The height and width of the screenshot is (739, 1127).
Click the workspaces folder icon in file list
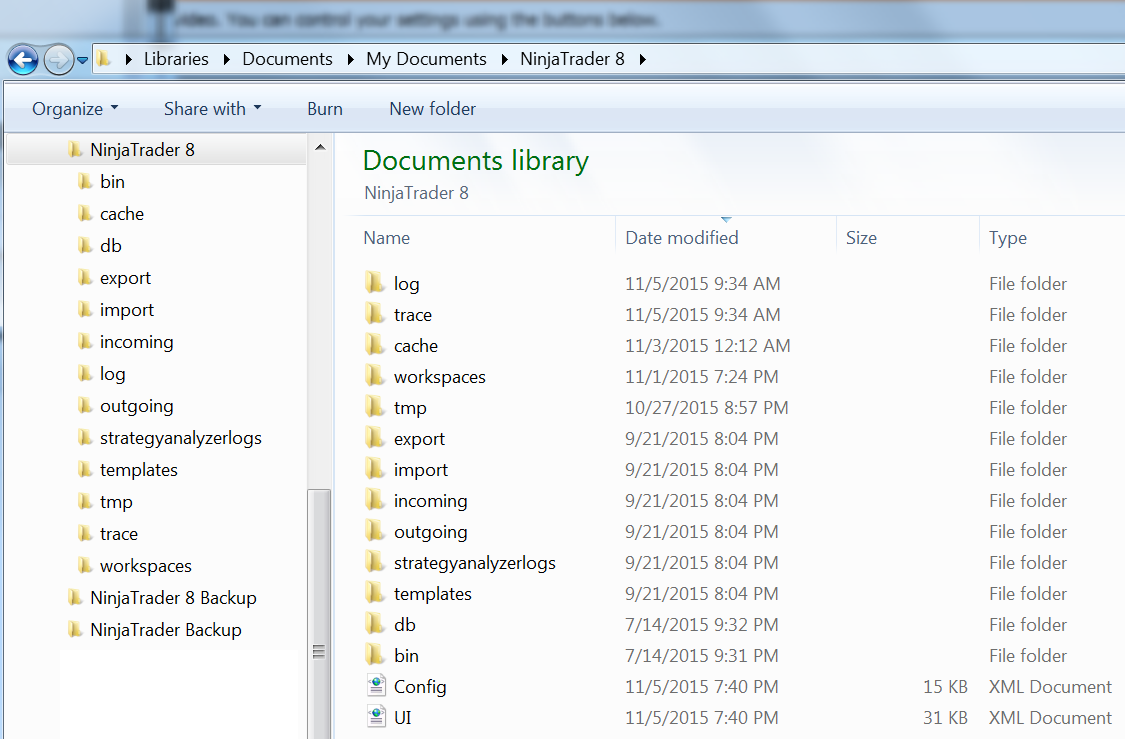pos(374,376)
